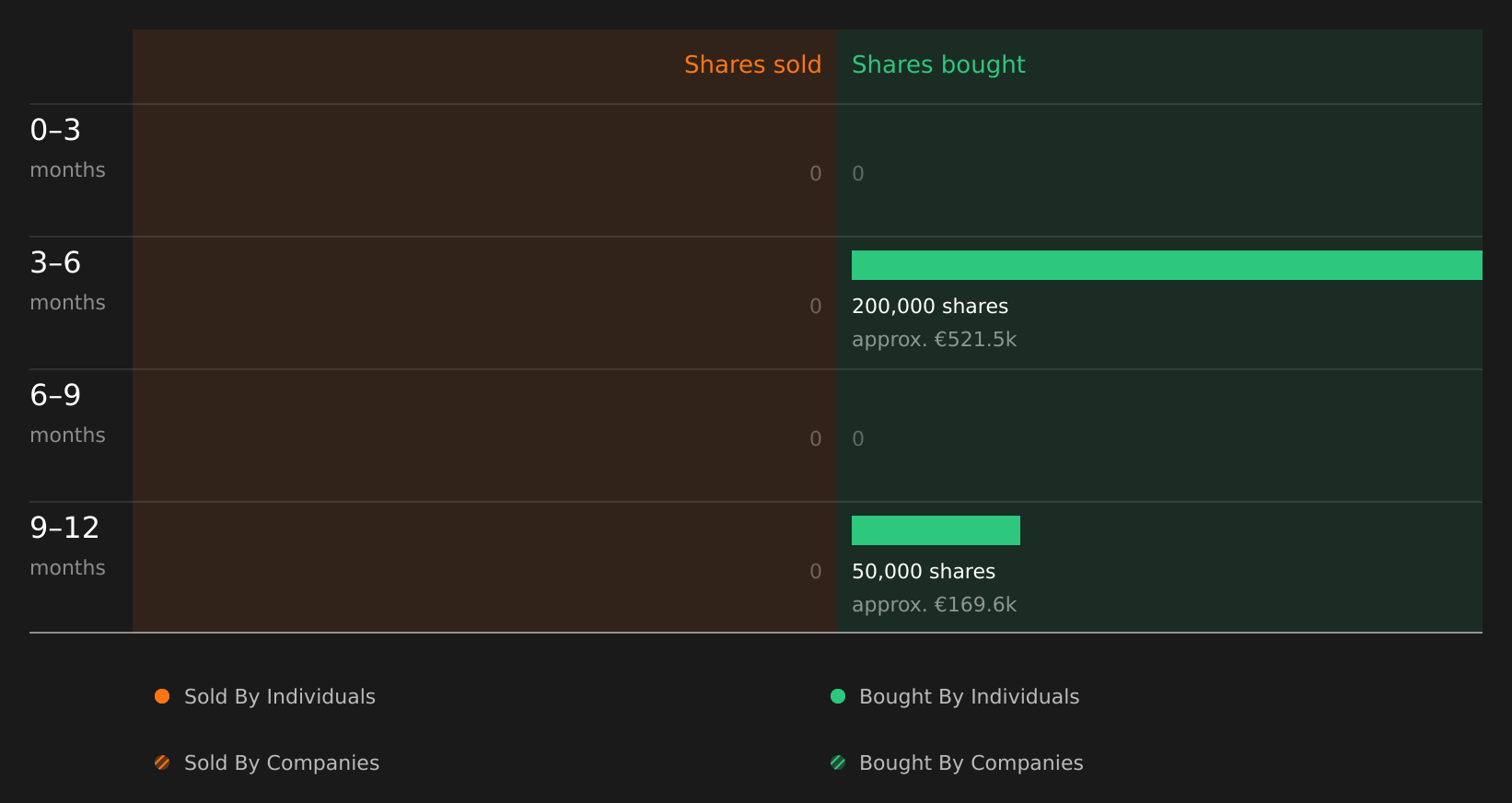1512x803 pixels.
Task: Select the approx. €521.5k amount
Action: 934,340
